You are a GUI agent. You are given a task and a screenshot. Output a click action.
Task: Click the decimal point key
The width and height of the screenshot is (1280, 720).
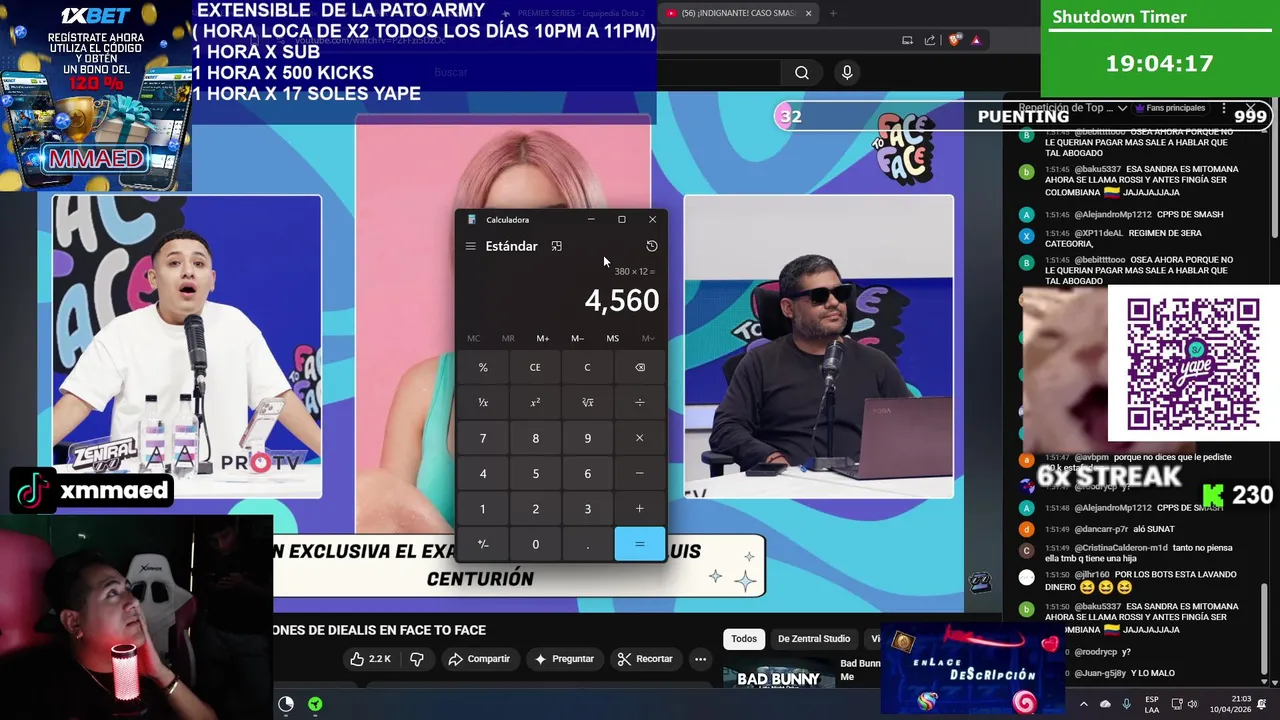pos(587,544)
